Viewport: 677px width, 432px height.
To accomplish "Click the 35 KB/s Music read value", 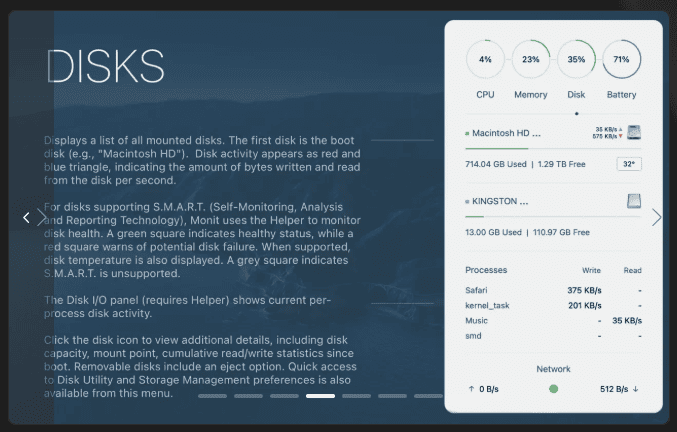I will pos(627,320).
